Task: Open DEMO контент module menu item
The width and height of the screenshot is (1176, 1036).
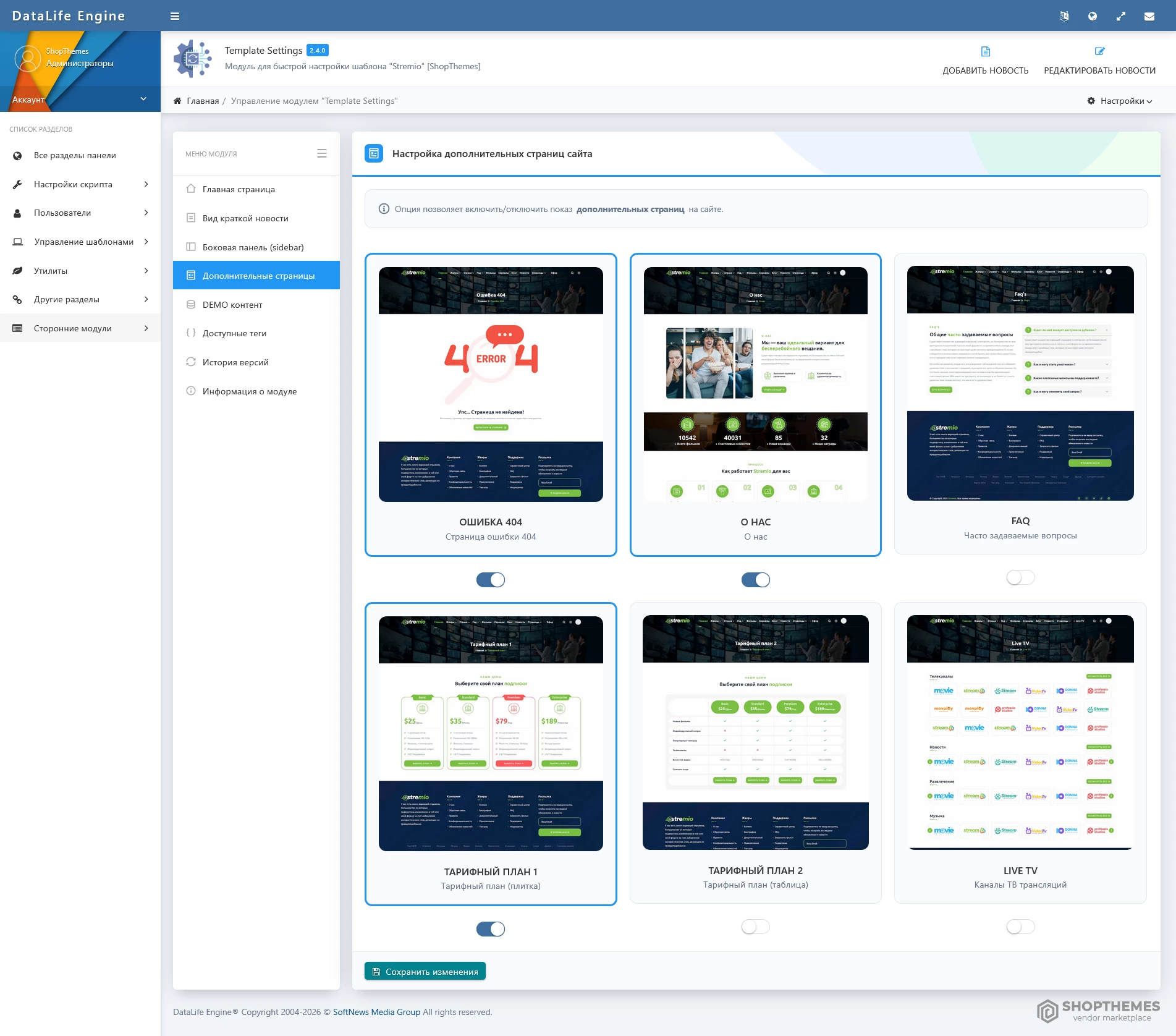Action: tap(232, 305)
